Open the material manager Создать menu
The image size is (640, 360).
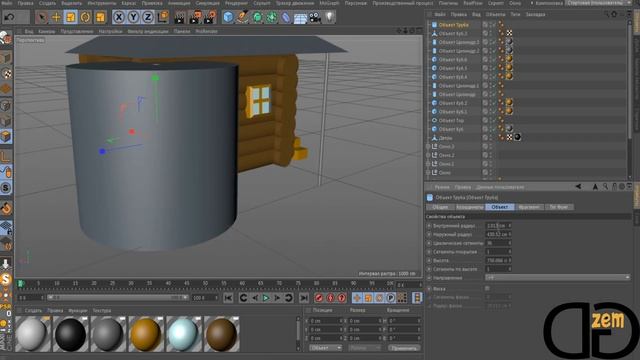[33, 311]
